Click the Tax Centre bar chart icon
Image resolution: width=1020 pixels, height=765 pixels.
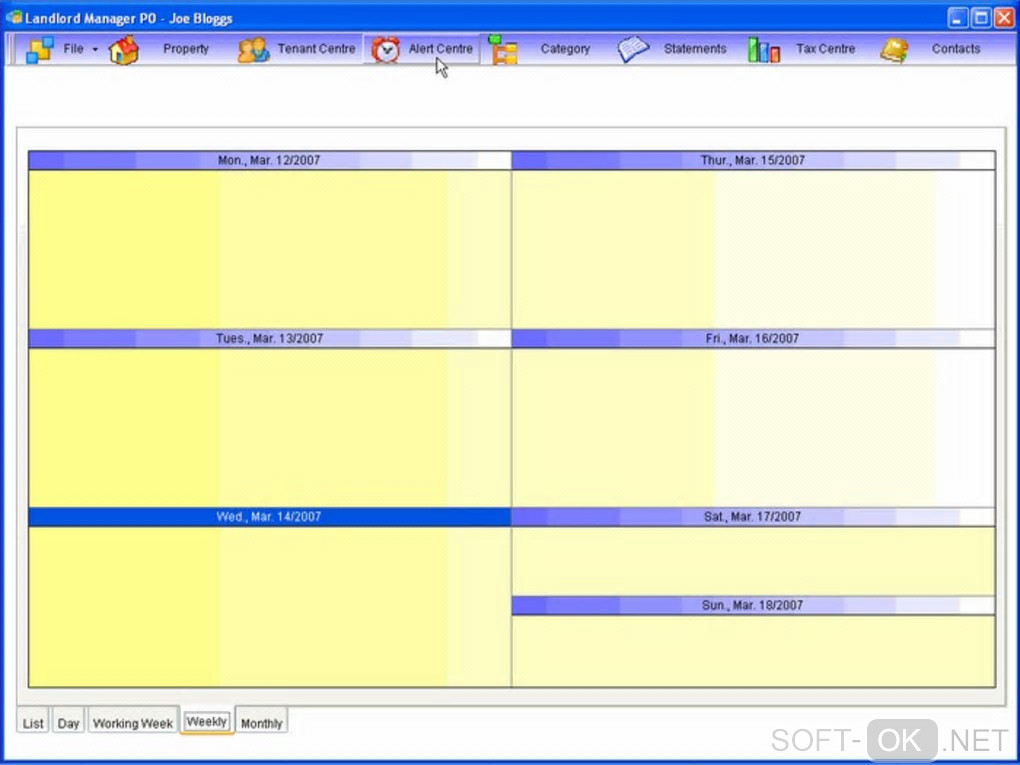764,49
